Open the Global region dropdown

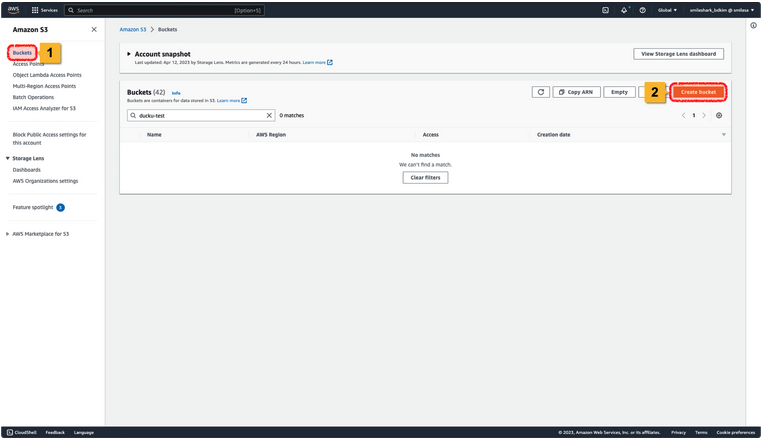pyautogui.click(x=666, y=10)
